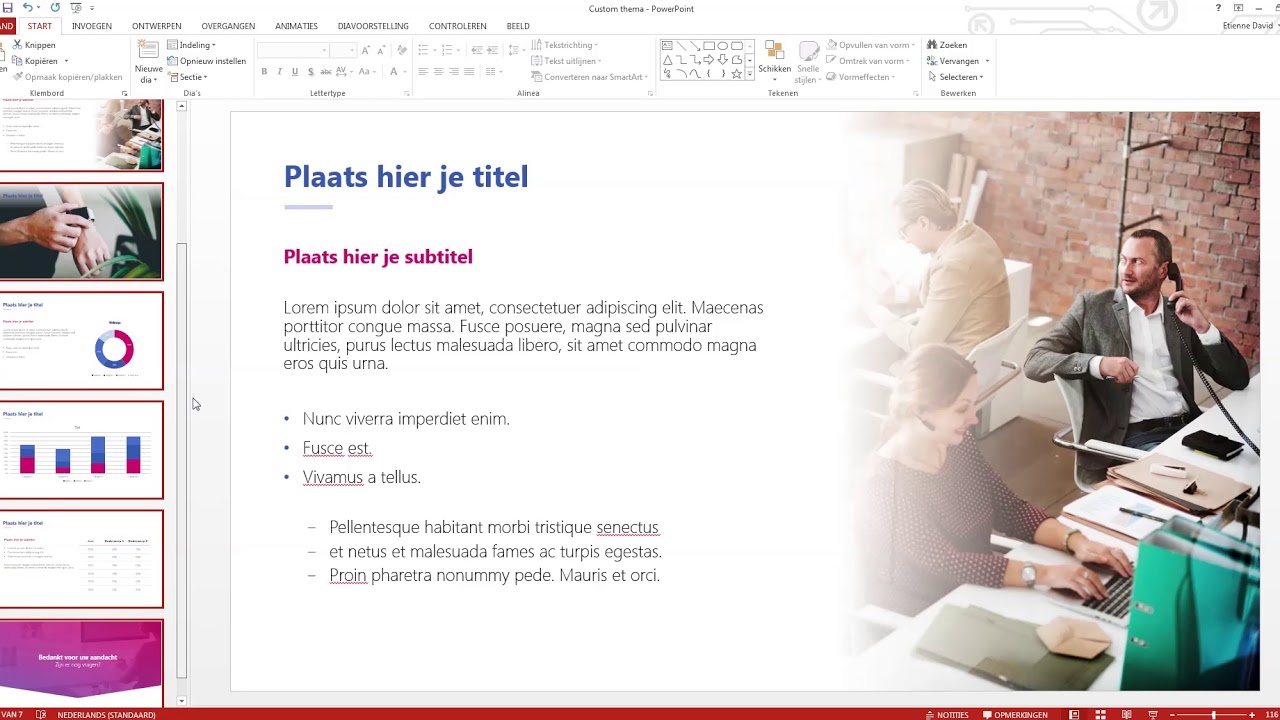Viewport: 1280px width, 720px height.
Task: Save the presentation via the floppy icon
Action: pos(7,8)
